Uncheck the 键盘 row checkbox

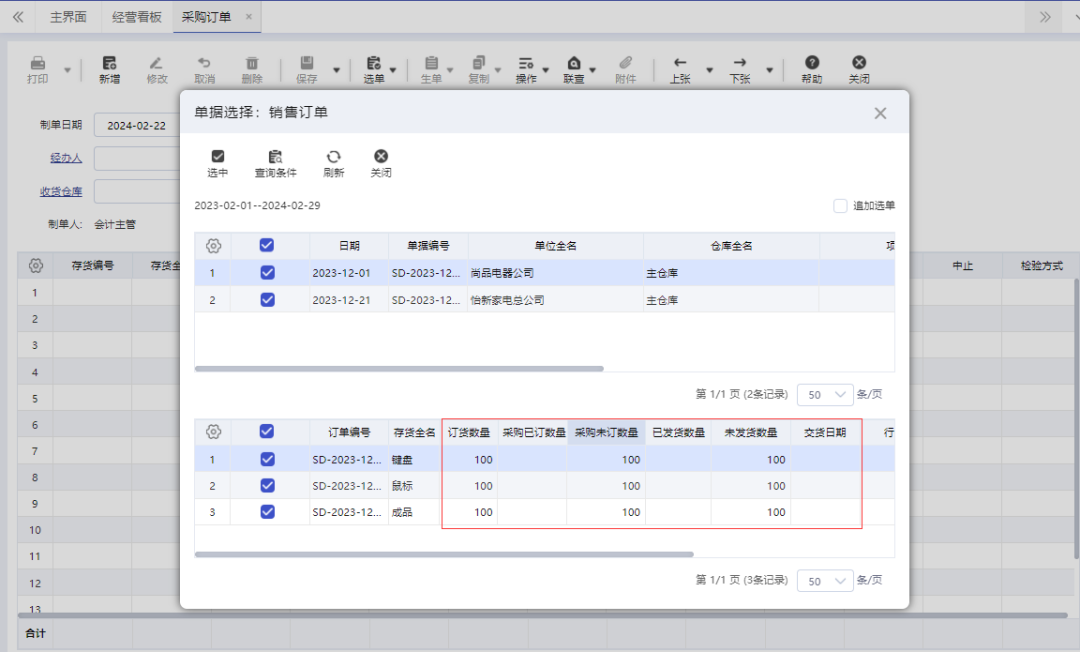[x=266, y=459]
